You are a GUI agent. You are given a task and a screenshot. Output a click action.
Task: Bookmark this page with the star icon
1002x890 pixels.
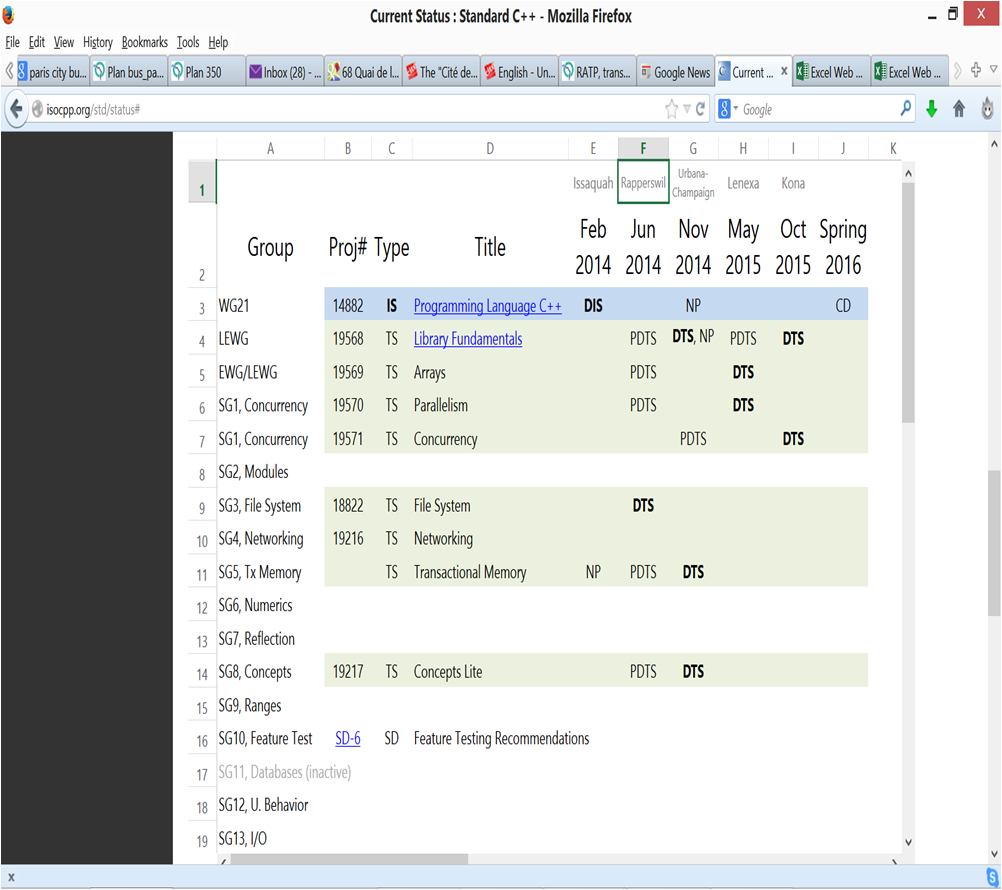click(x=672, y=109)
